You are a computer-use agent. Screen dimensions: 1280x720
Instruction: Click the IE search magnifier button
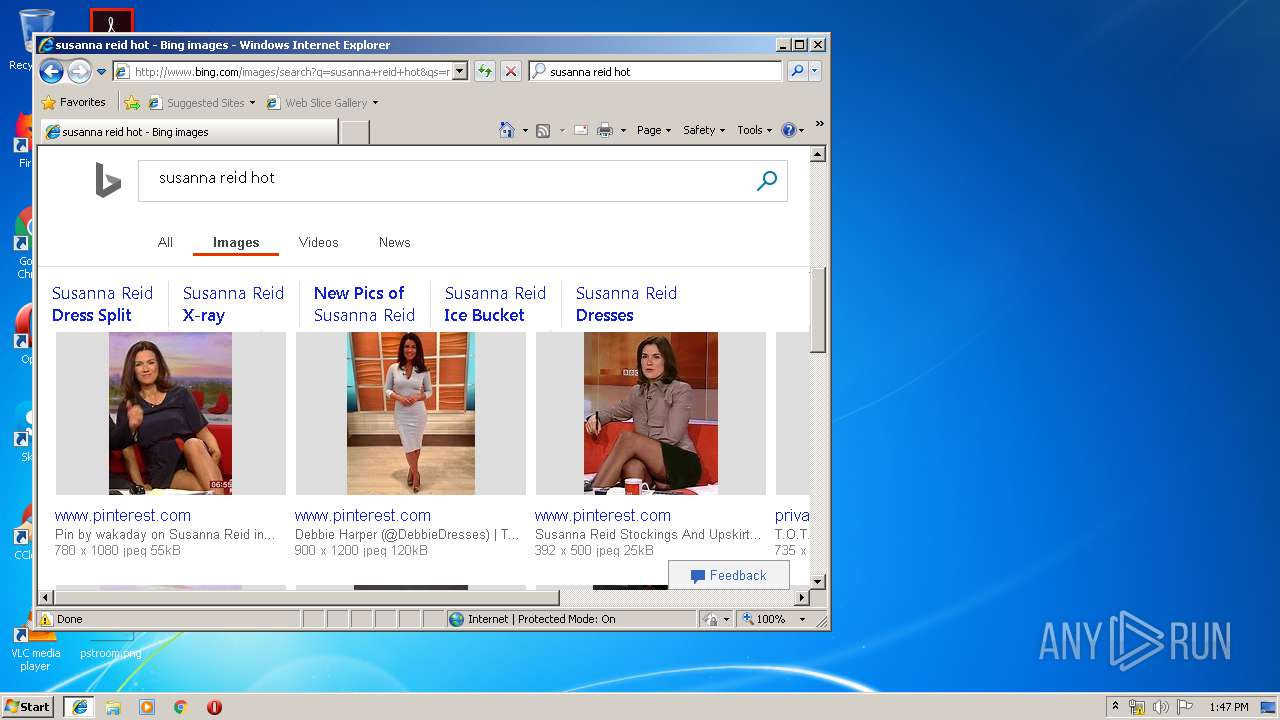pyautogui.click(x=797, y=71)
